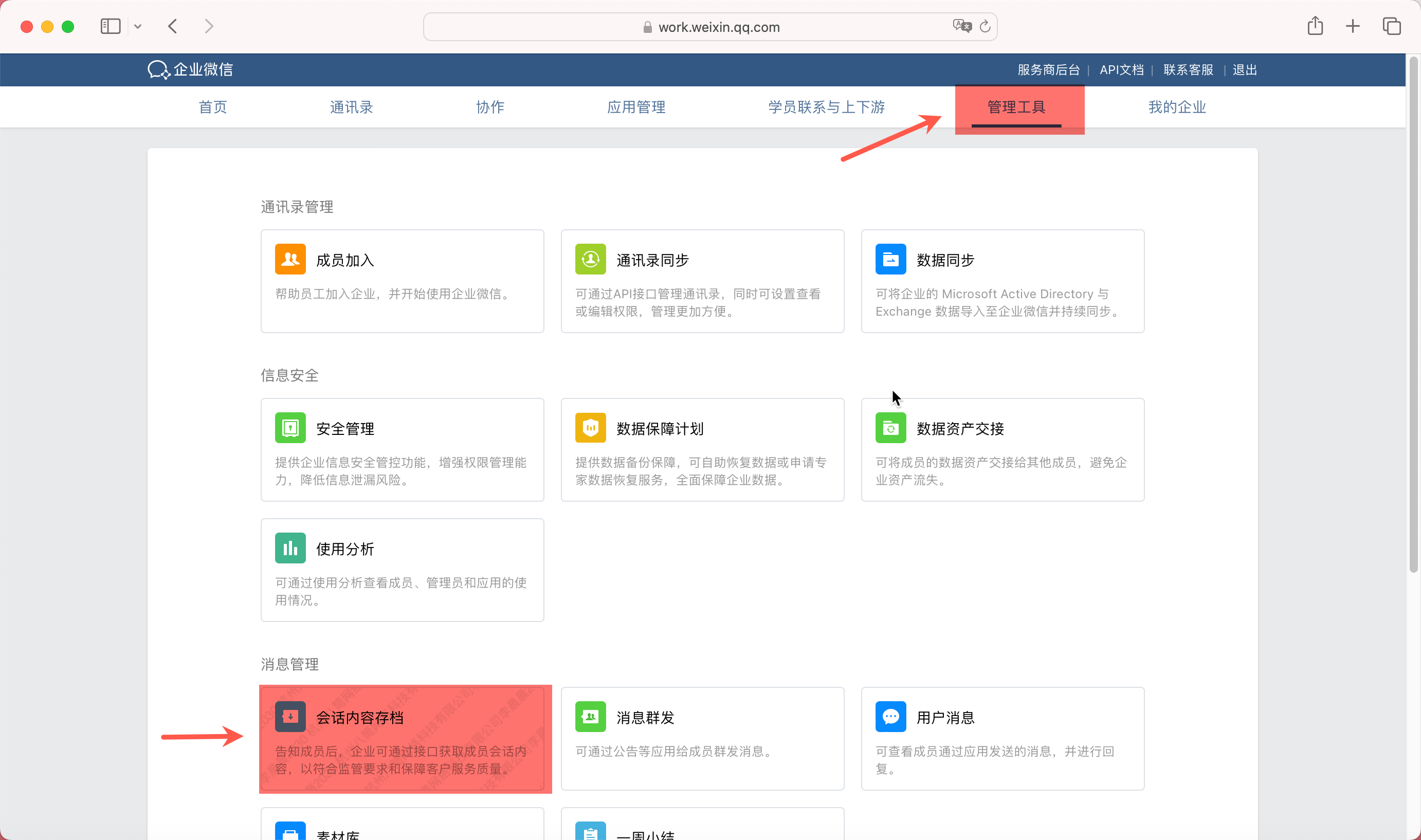
Task: Click the 信息安全 section heading
Action: coord(289,375)
